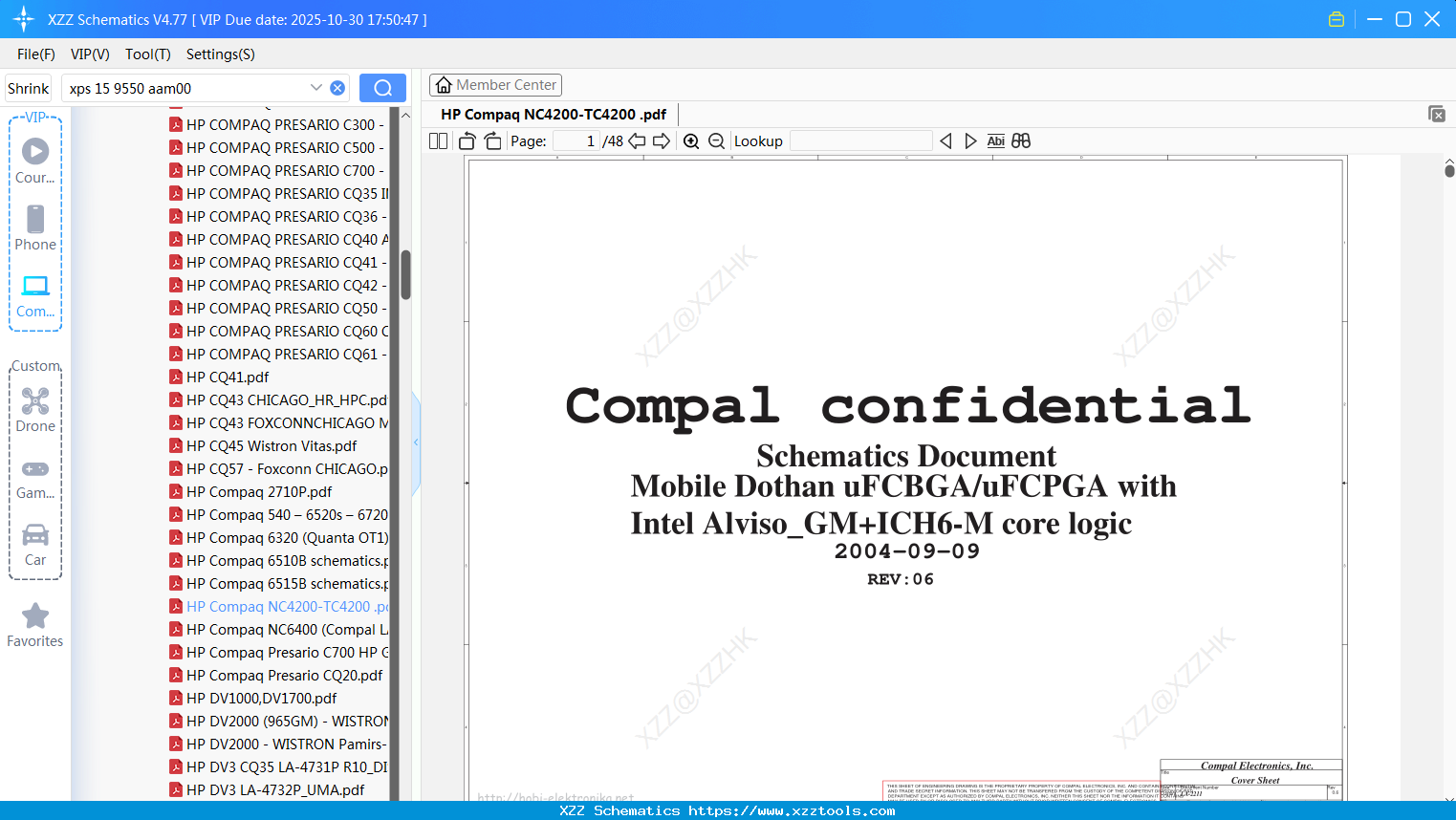
Task: Open HP DV1000,DV1700.pdf
Action: 252,698
